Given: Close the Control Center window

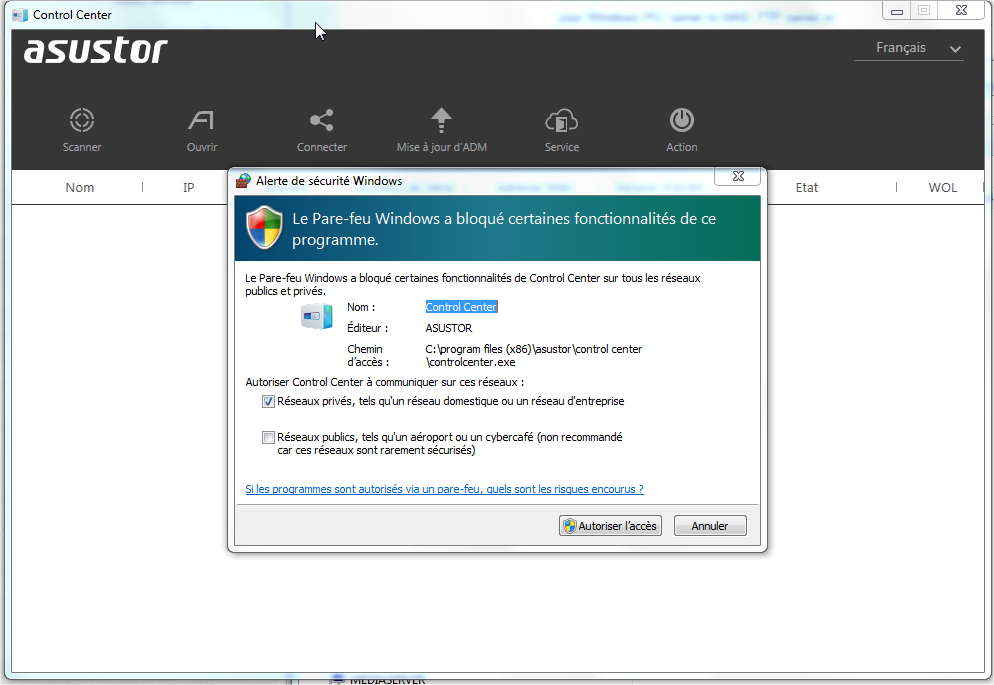Looking at the screenshot, I should pos(961,10).
